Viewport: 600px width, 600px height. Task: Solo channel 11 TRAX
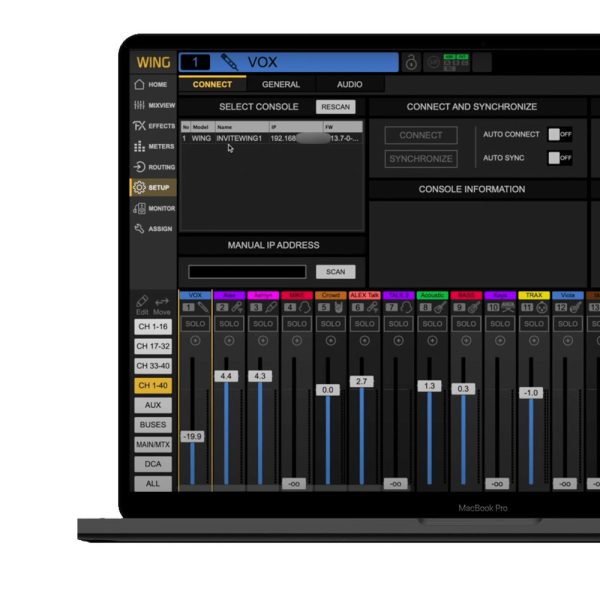[x=534, y=324]
